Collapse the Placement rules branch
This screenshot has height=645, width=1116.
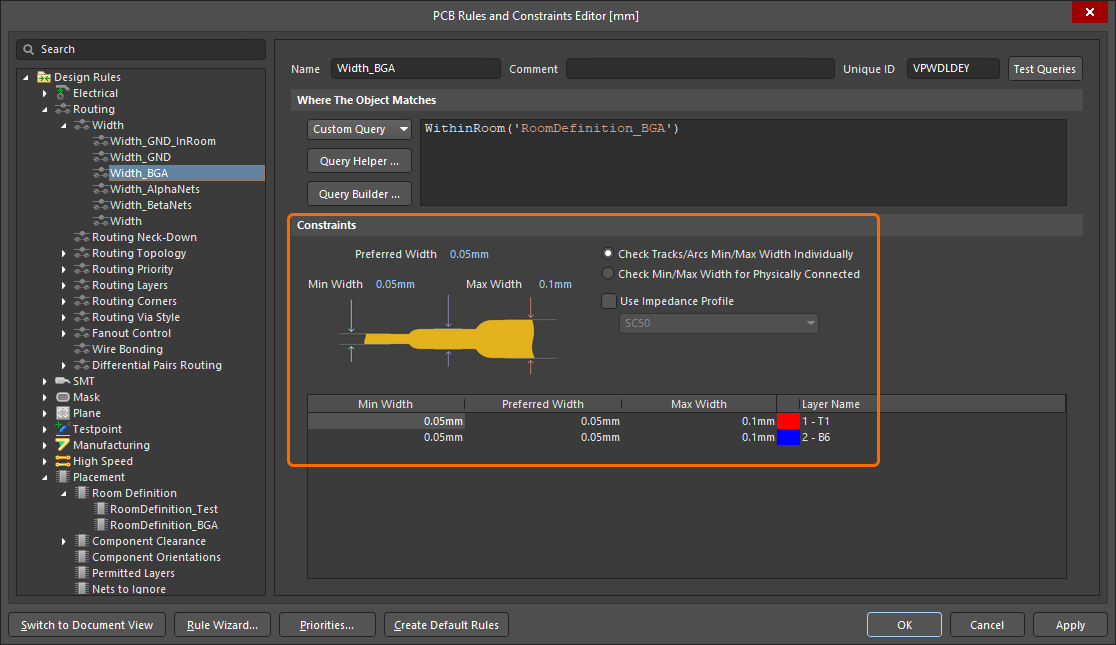click(44, 478)
